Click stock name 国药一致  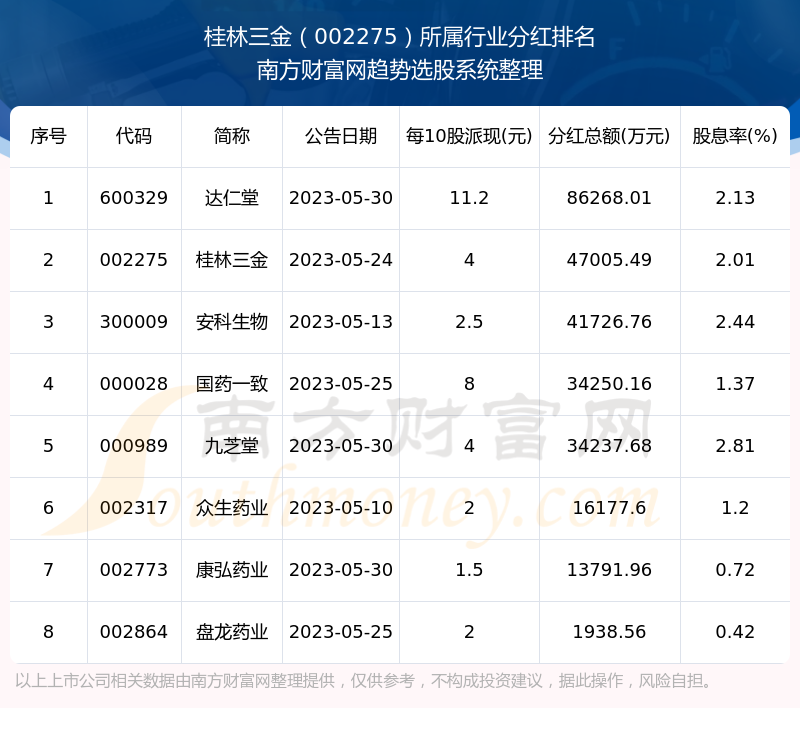[x=232, y=384]
